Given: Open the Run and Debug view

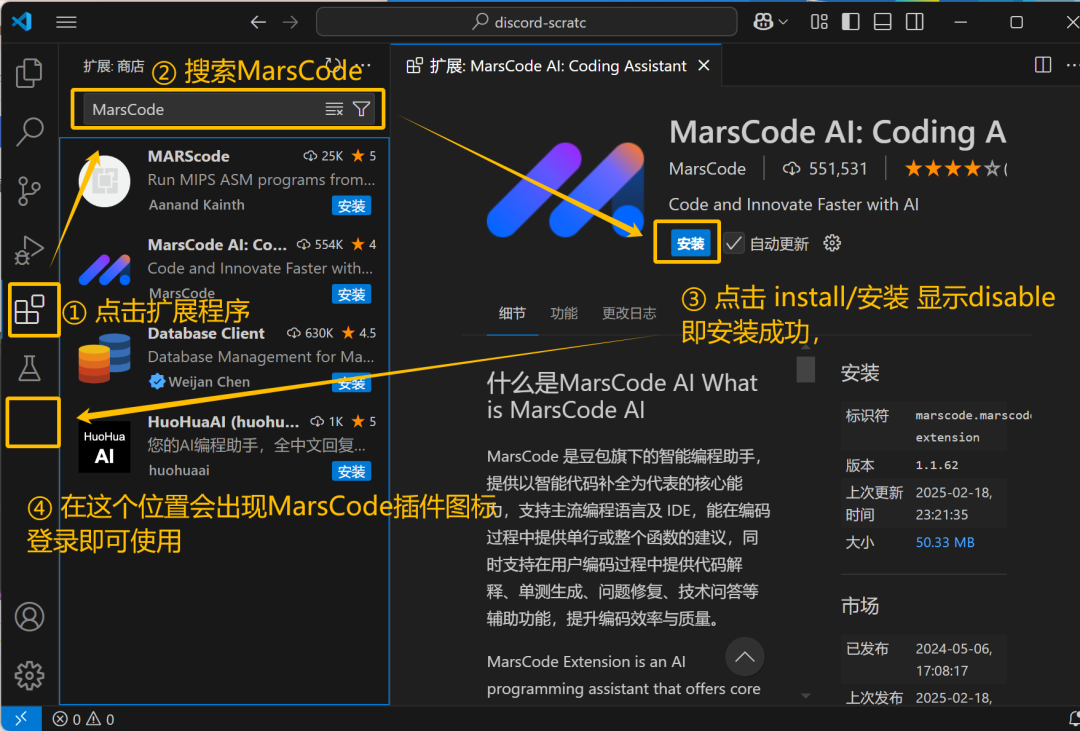Looking at the screenshot, I should (x=29, y=250).
